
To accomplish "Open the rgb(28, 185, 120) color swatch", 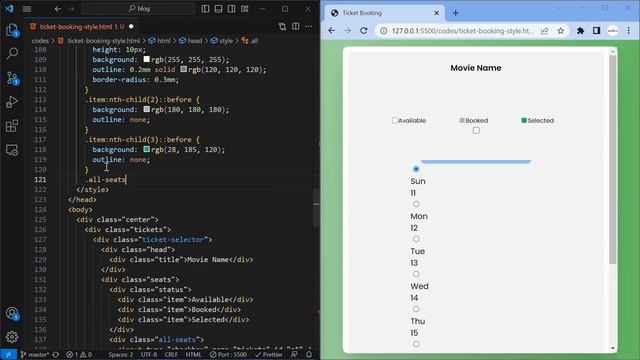I will point(147,149).
